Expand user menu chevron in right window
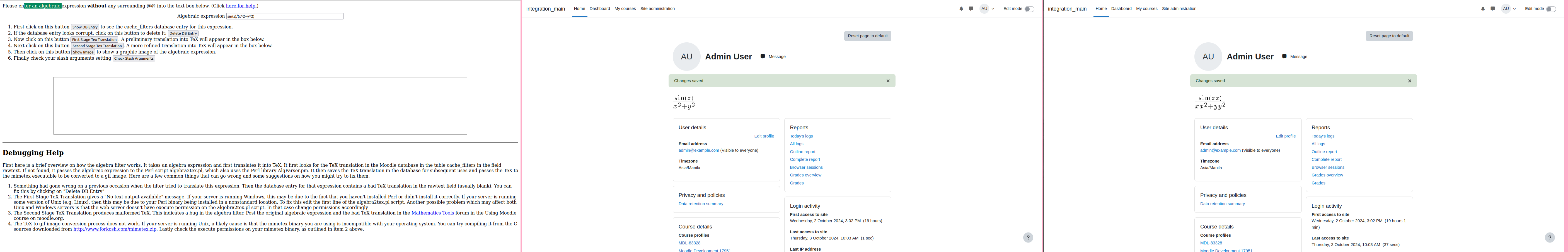This screenshot has height=252, width=1568. 1514,9
